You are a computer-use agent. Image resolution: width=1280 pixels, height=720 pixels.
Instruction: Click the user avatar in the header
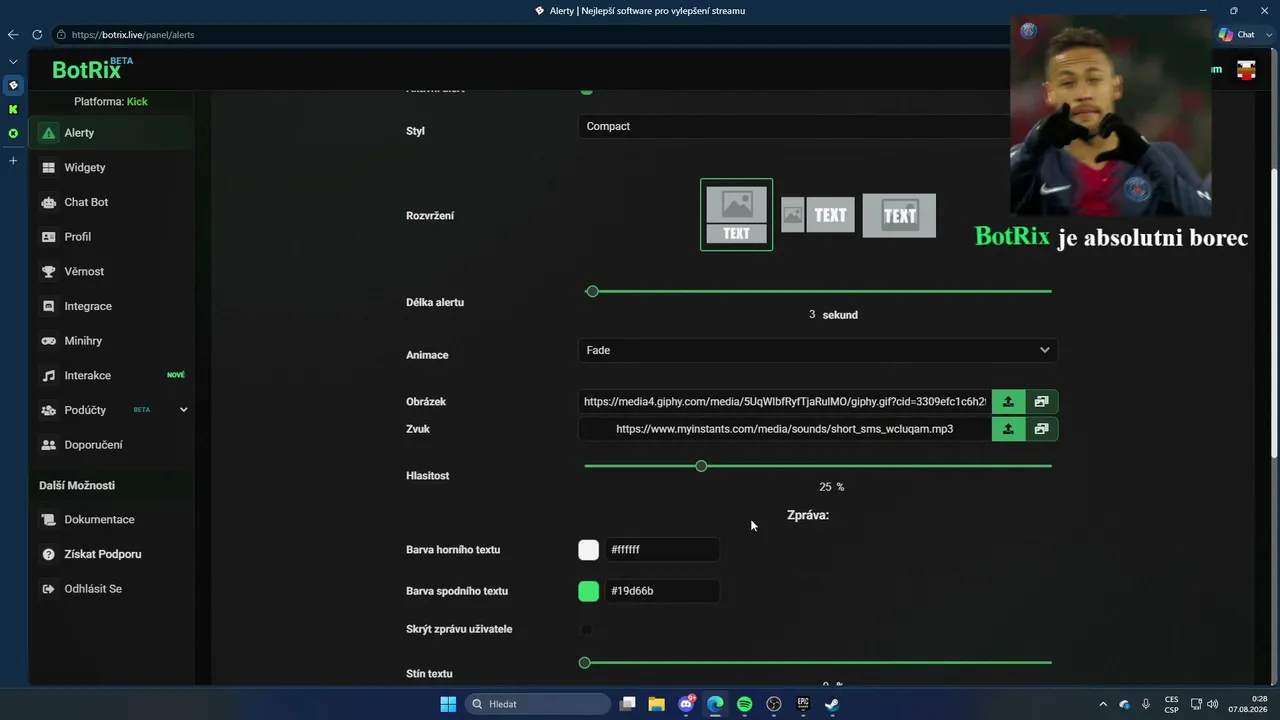1246,70
